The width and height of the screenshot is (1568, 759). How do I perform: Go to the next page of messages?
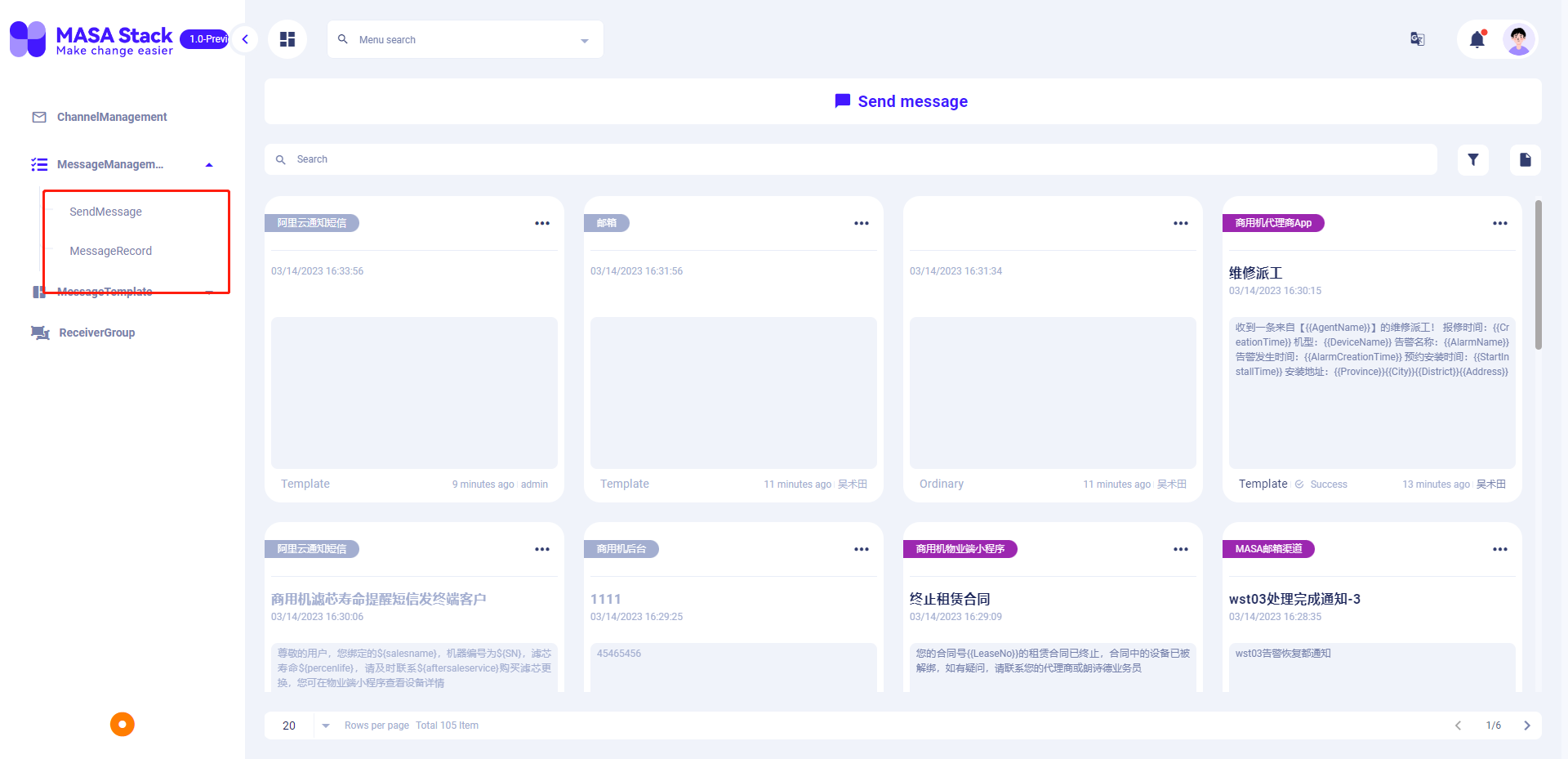(1526, 725)
